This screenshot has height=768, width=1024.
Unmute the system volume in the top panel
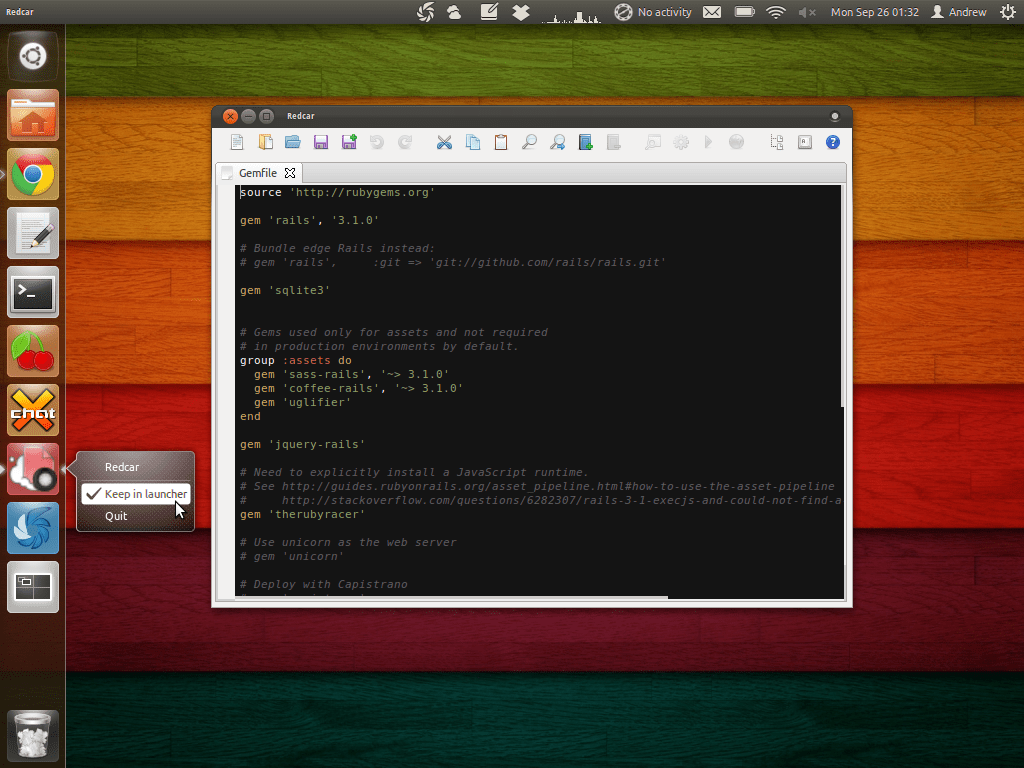pos(806,12)
